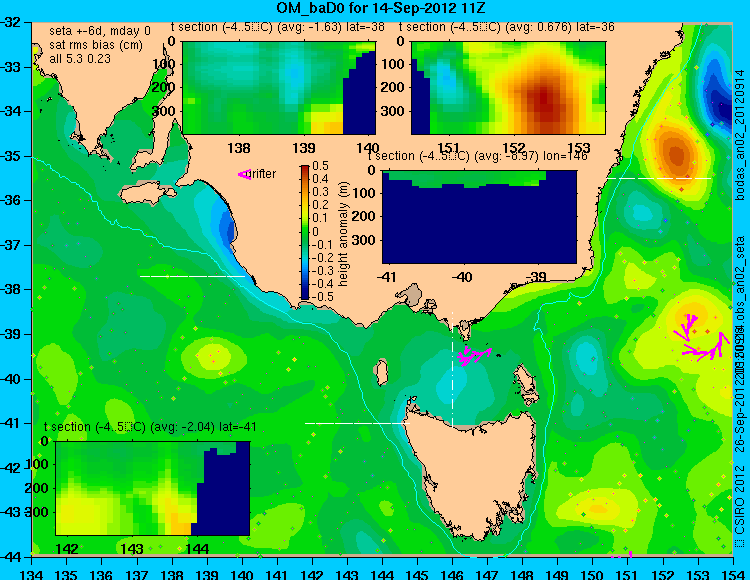
Task: Click the 152 longitude tick in the lat=-36 inset
Action: pos(513,148)
